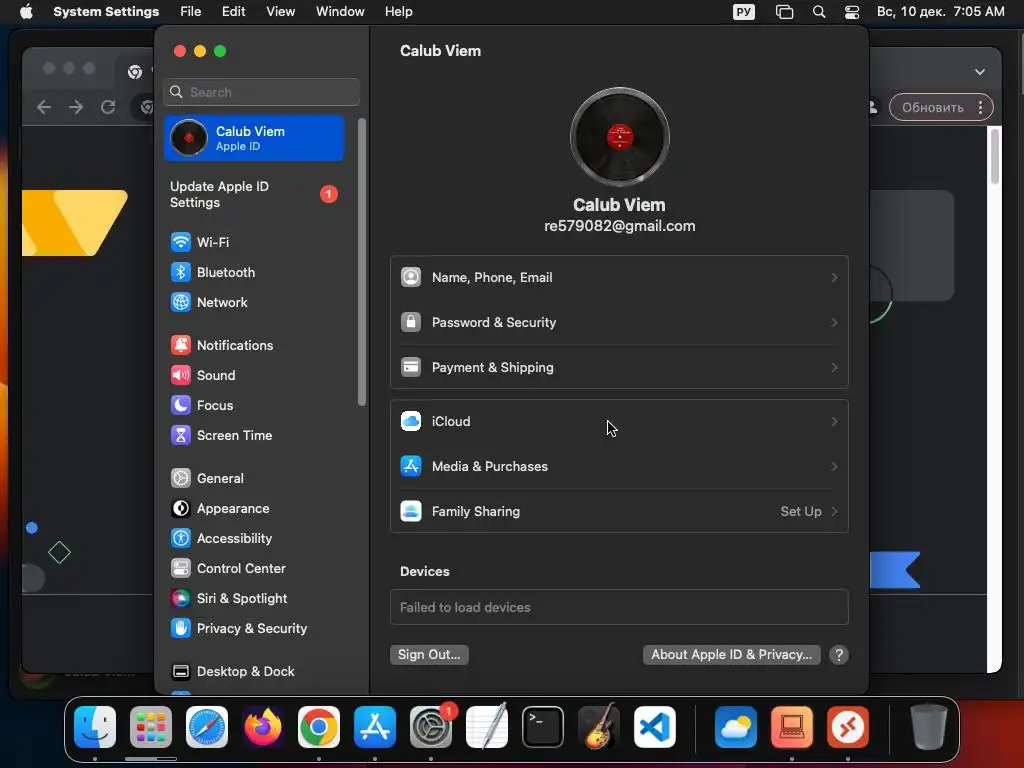Open the orange laptop app in Dock
Screen dimensions: 1024x768
coord(792,727)
